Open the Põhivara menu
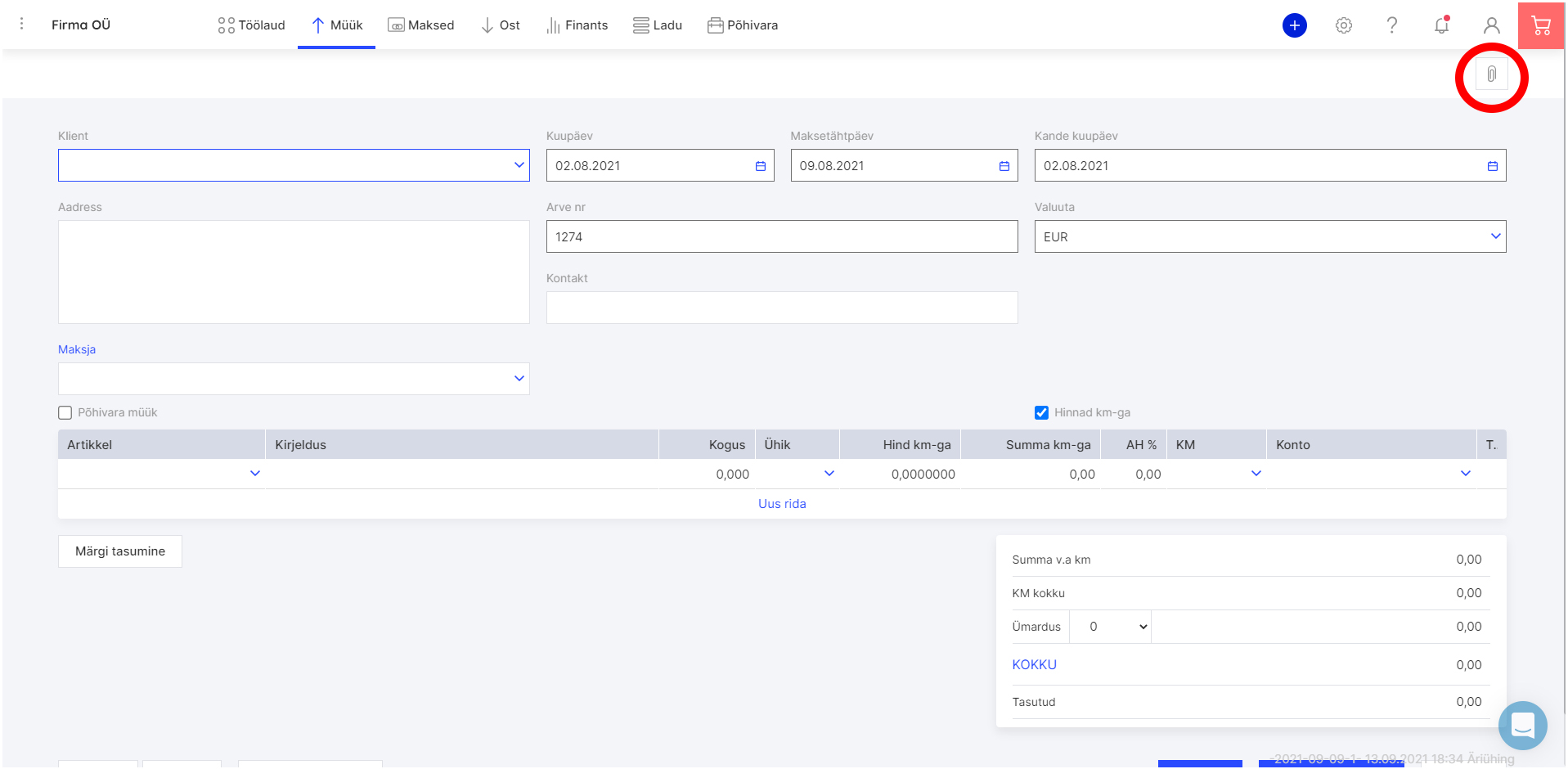Viewport: 1568px width, 769px height. point(742,25)
